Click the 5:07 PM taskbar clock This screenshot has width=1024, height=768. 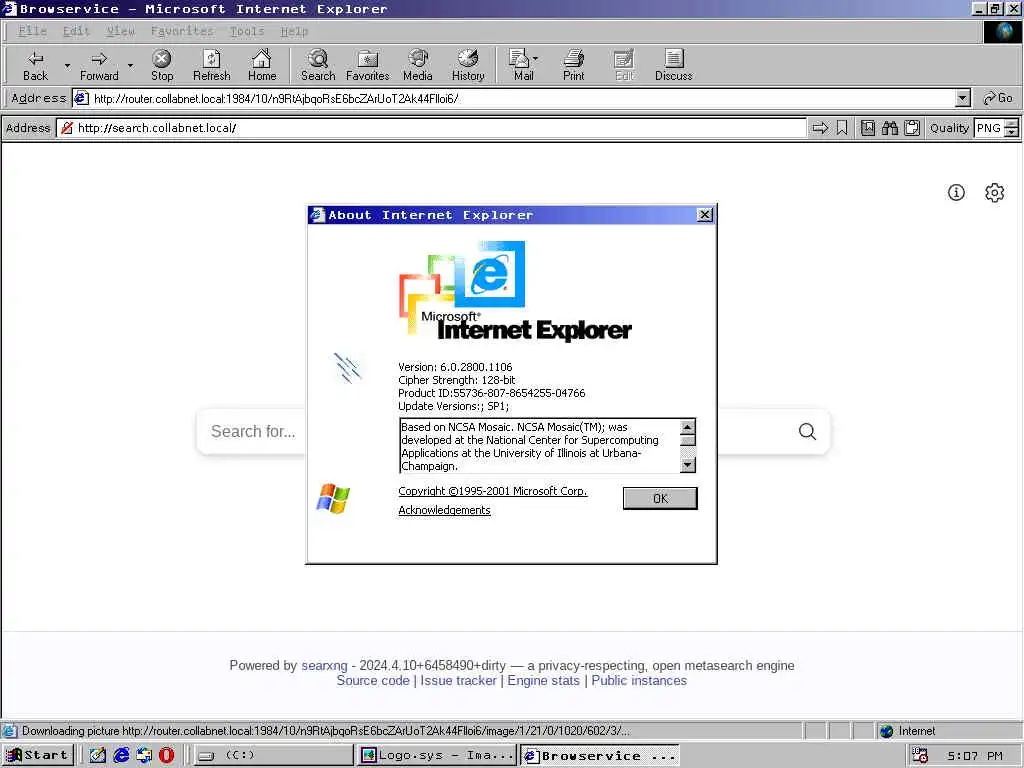(x=974, y=756)
